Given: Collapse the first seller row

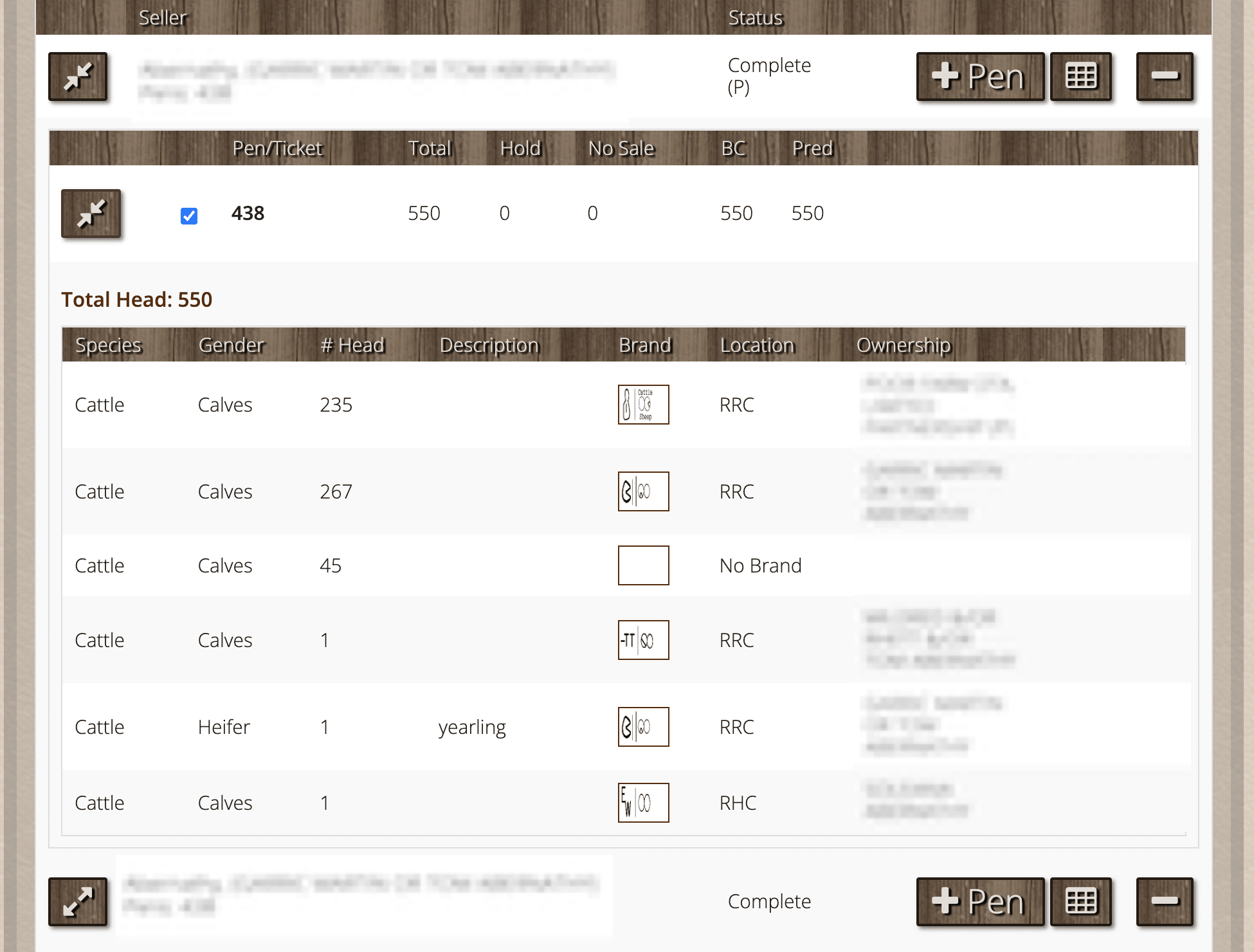Looking at the screenshot, I should [78, 77].
